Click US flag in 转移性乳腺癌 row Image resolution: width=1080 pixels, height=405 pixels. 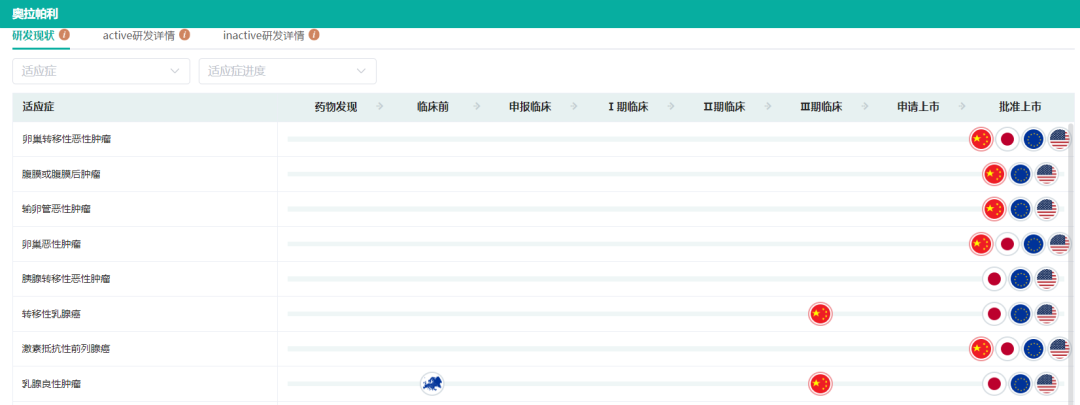1046,314
